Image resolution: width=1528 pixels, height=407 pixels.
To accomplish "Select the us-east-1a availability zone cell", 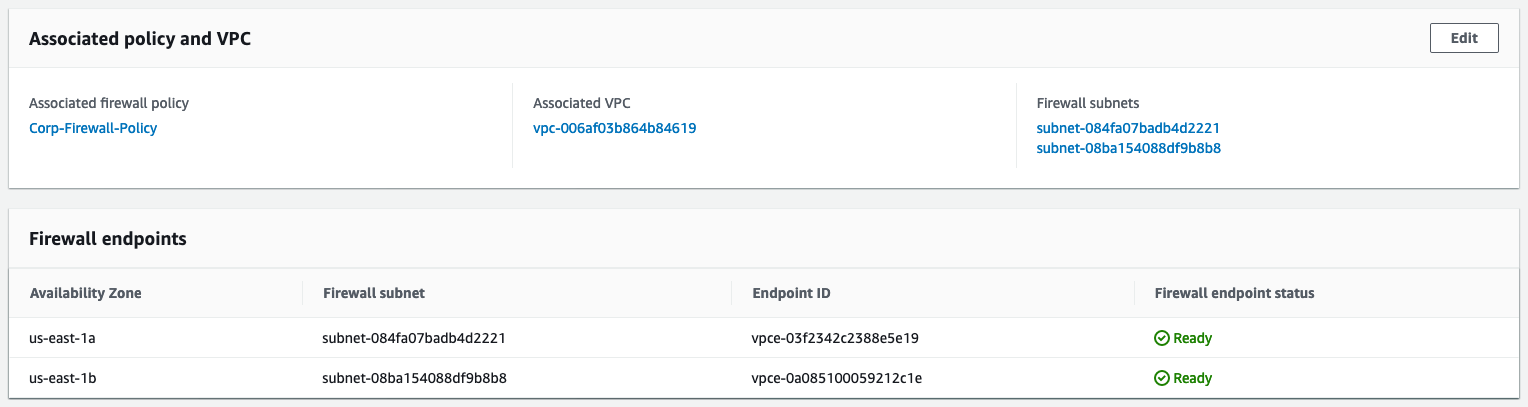I will 62,338.
